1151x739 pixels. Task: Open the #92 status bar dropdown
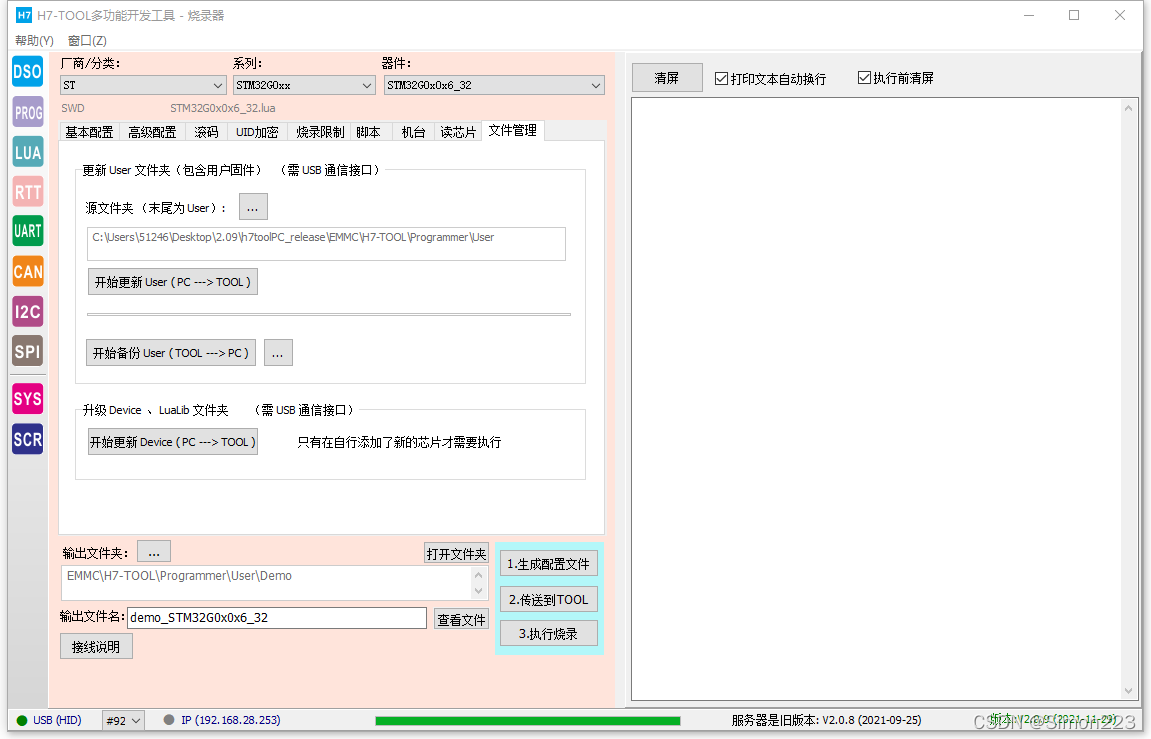pyautogui.click(x=123, y=721)
